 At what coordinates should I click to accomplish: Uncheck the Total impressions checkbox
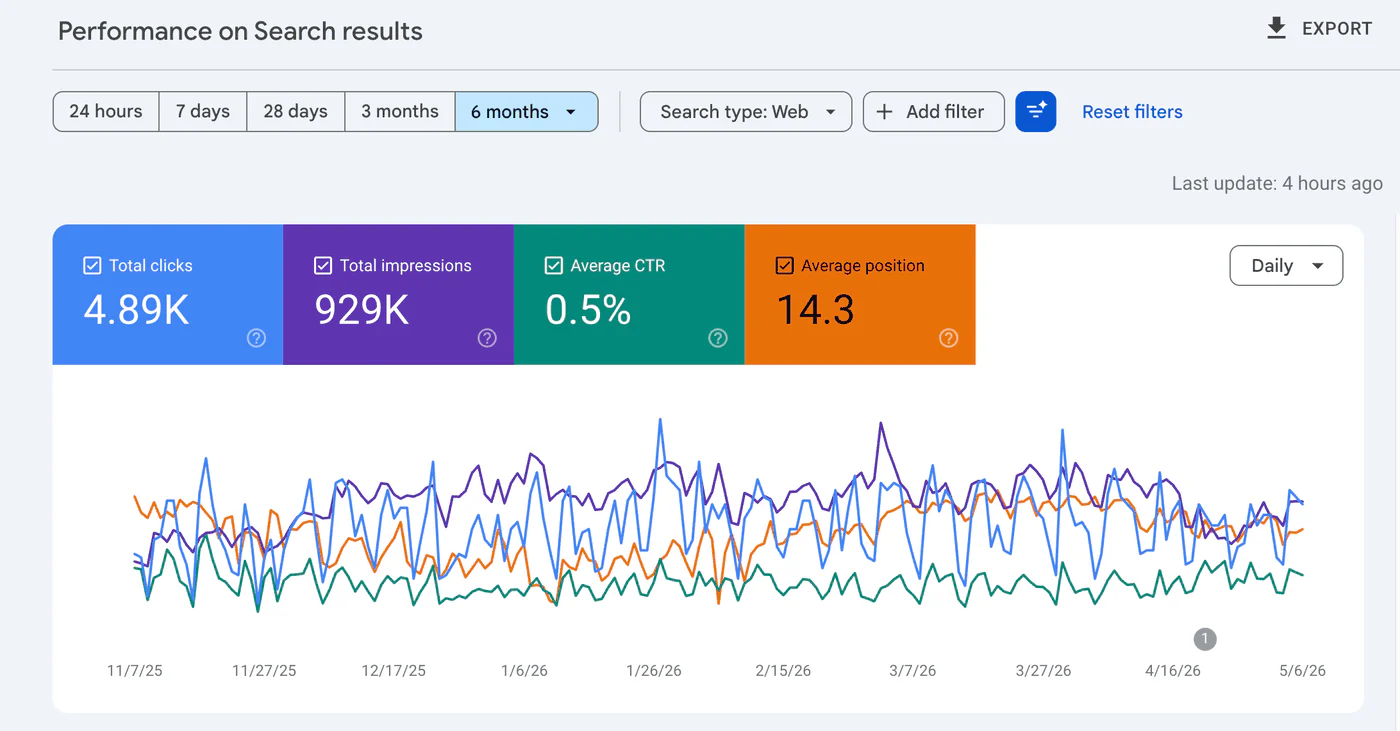click(x=323, y=266)
